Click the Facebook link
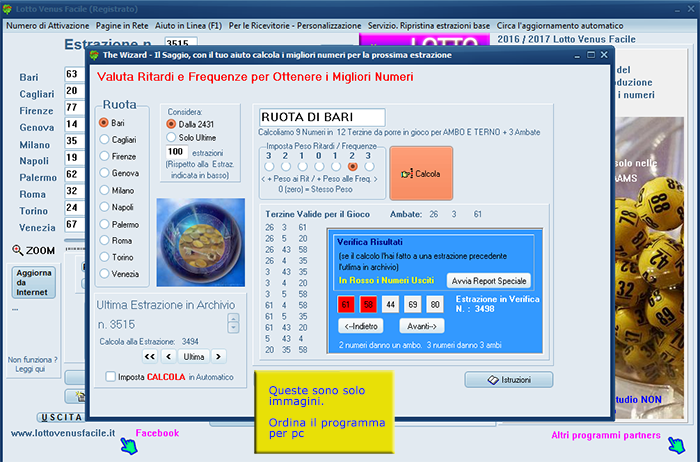The height and width of the screenshot is (462, 700). [157, 433]
